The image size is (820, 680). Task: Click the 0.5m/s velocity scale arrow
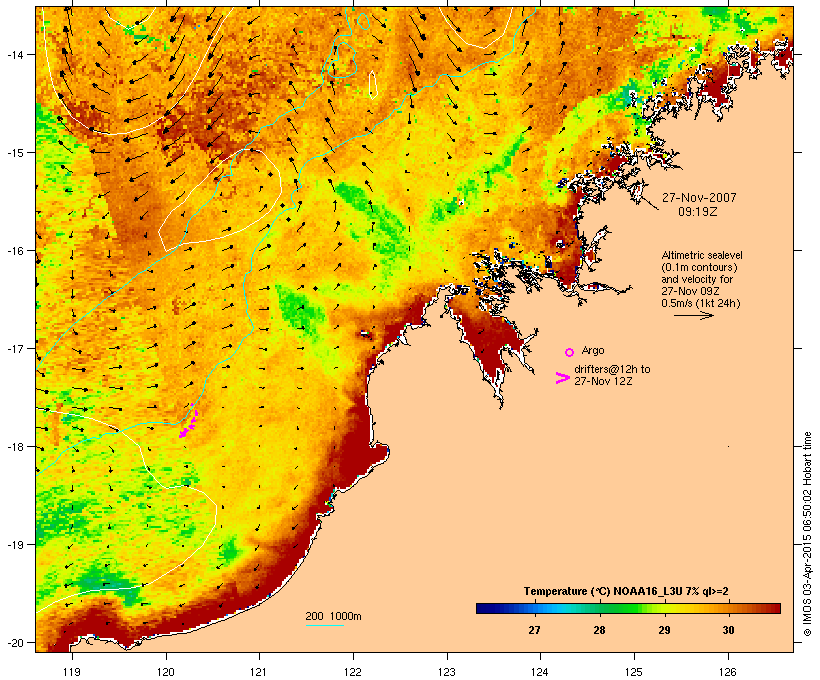693,315
